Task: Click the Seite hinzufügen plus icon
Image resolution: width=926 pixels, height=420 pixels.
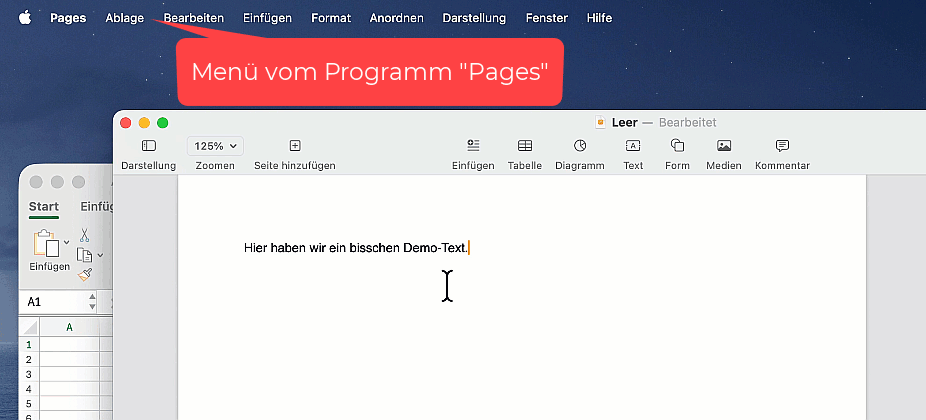Action: 295,145
